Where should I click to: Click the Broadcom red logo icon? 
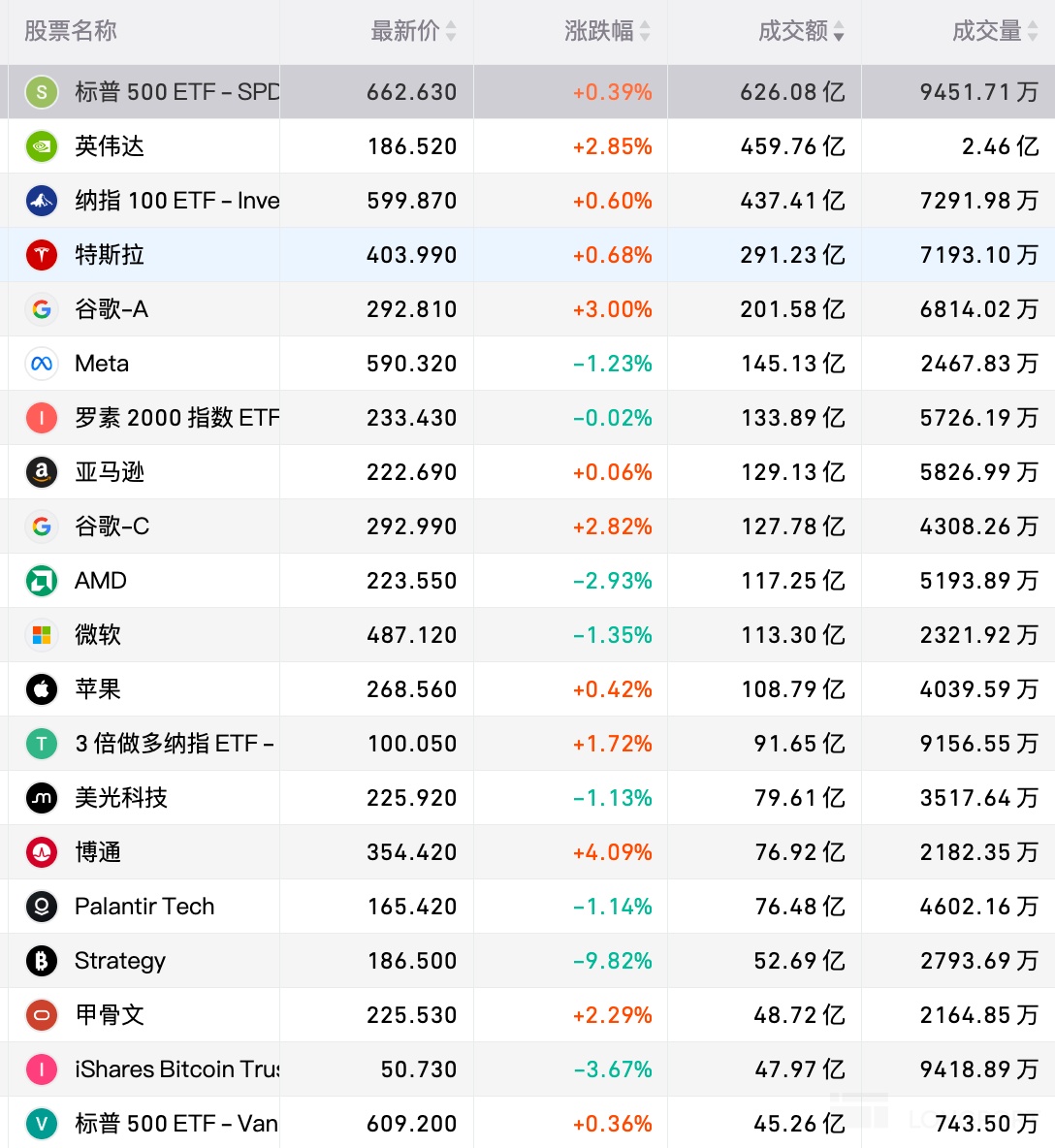(x=41, y=852)
